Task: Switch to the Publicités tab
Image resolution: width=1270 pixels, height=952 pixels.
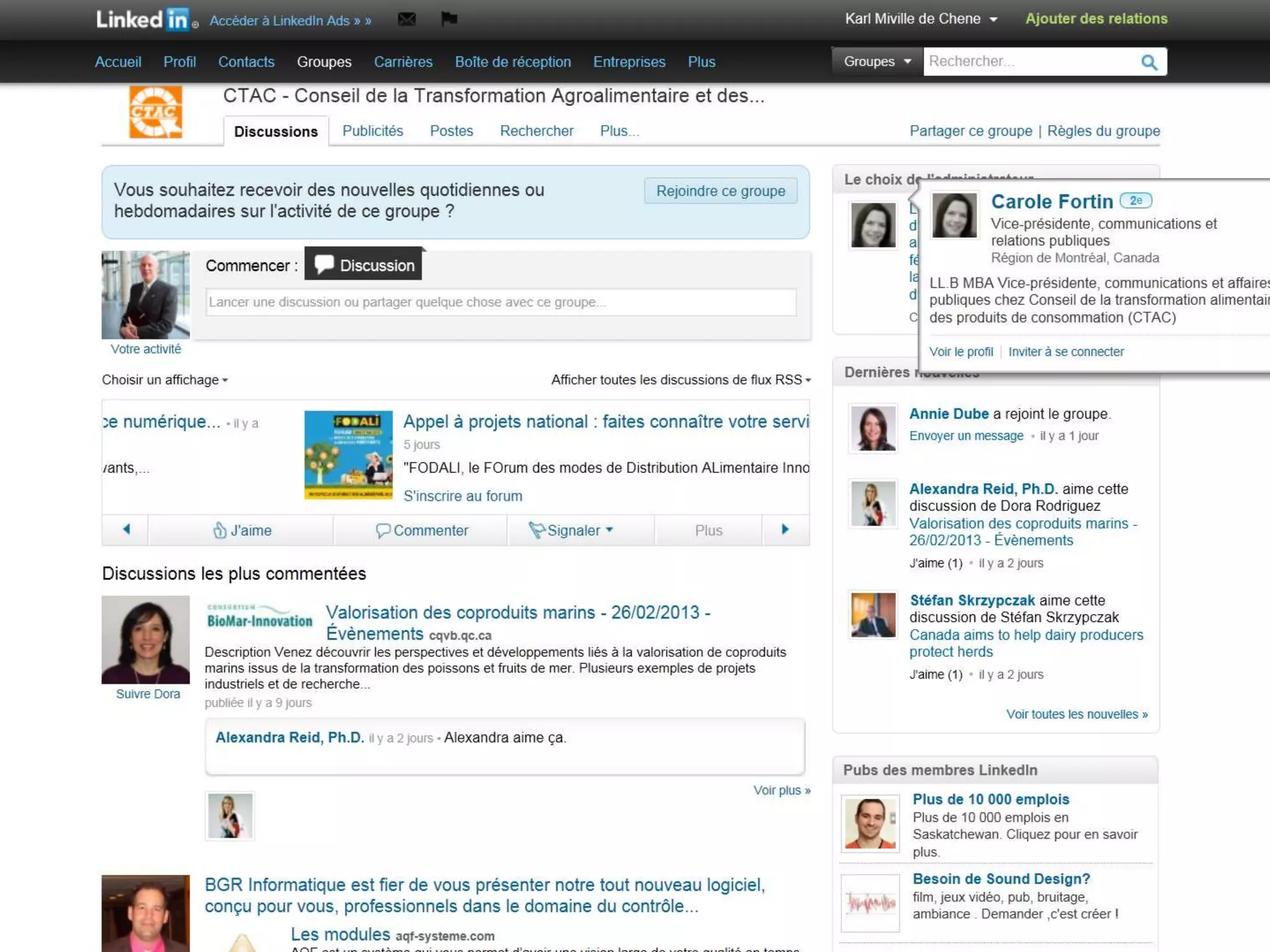Action: coord(372,131)
